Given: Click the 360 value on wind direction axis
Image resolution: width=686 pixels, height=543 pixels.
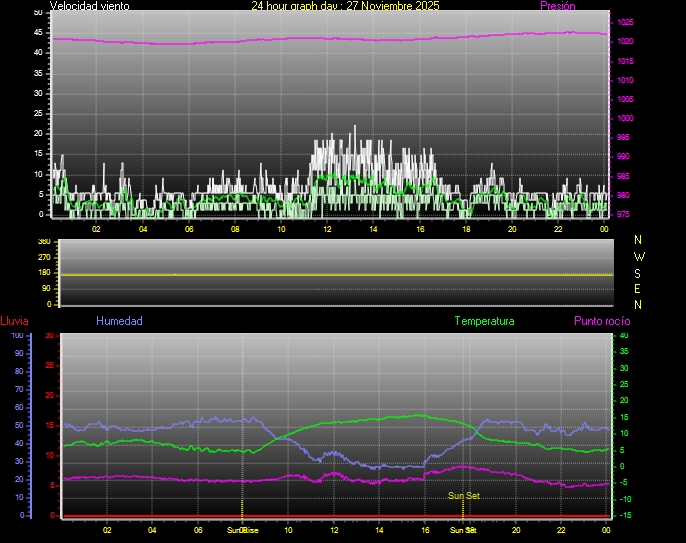Looking at the screenshot, I should click(x=43, y=242).
